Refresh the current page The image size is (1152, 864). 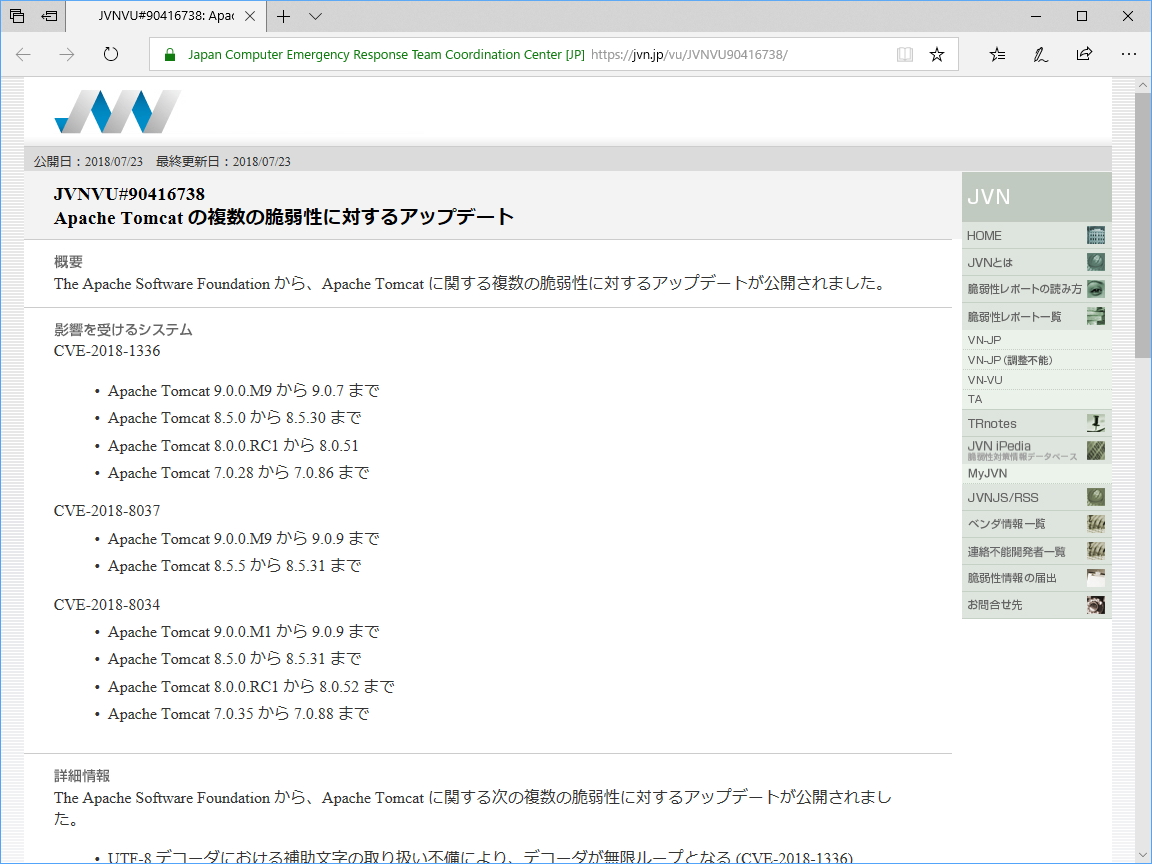(110, 54)
